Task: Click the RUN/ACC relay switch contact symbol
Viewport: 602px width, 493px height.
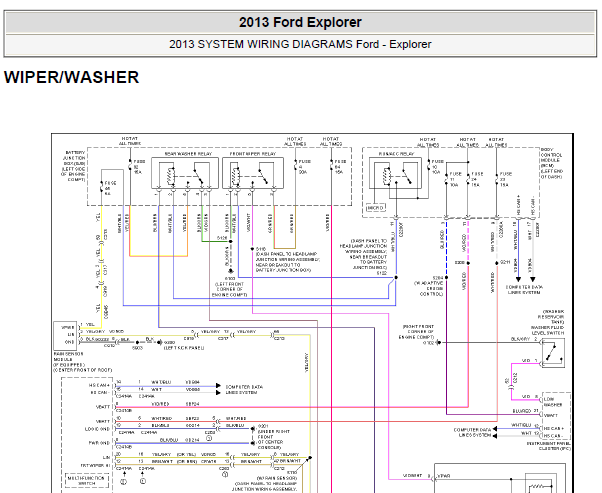Action: point(407,175)
